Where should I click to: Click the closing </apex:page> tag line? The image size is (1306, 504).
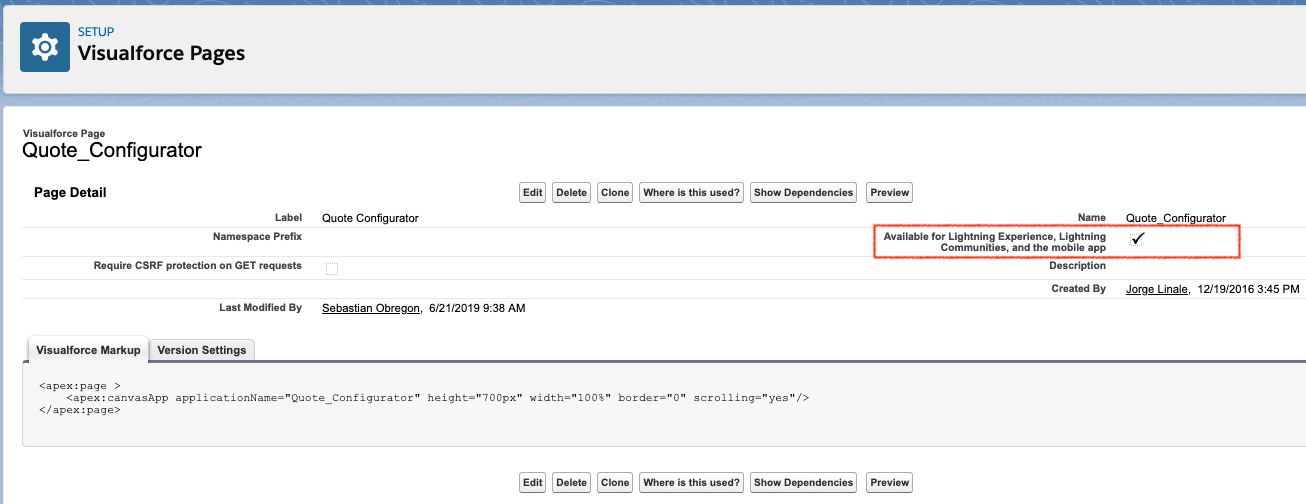80,410
